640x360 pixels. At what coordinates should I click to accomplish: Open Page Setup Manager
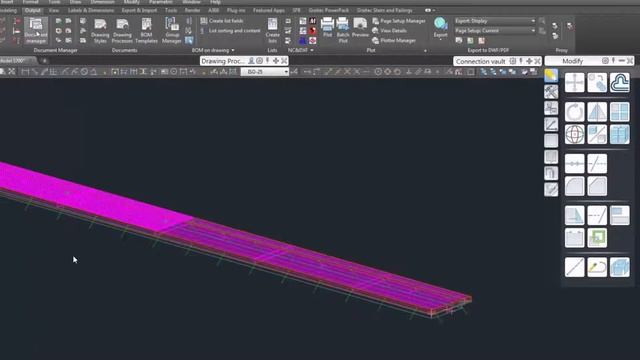click(x=399, y=21)
